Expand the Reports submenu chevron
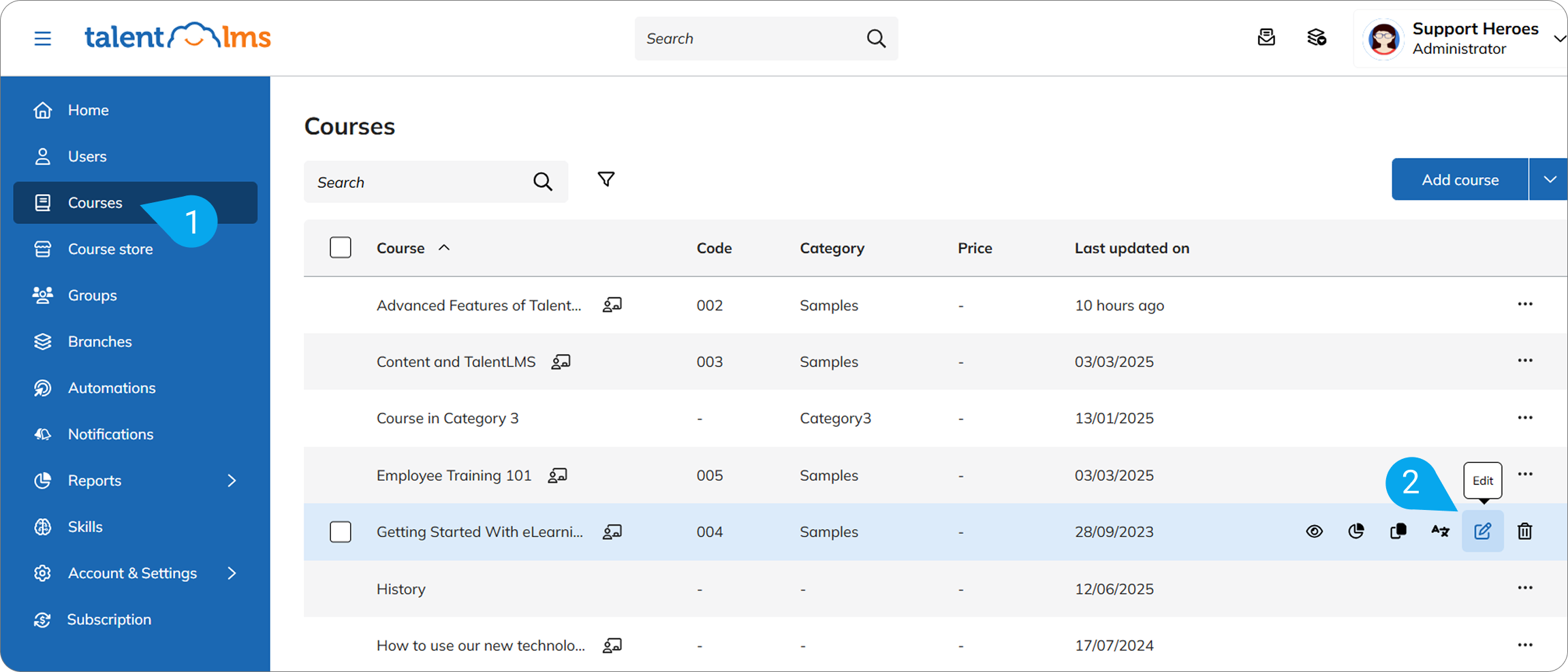The width and height of the screenshot is (1568, 672). coord(232,481)
